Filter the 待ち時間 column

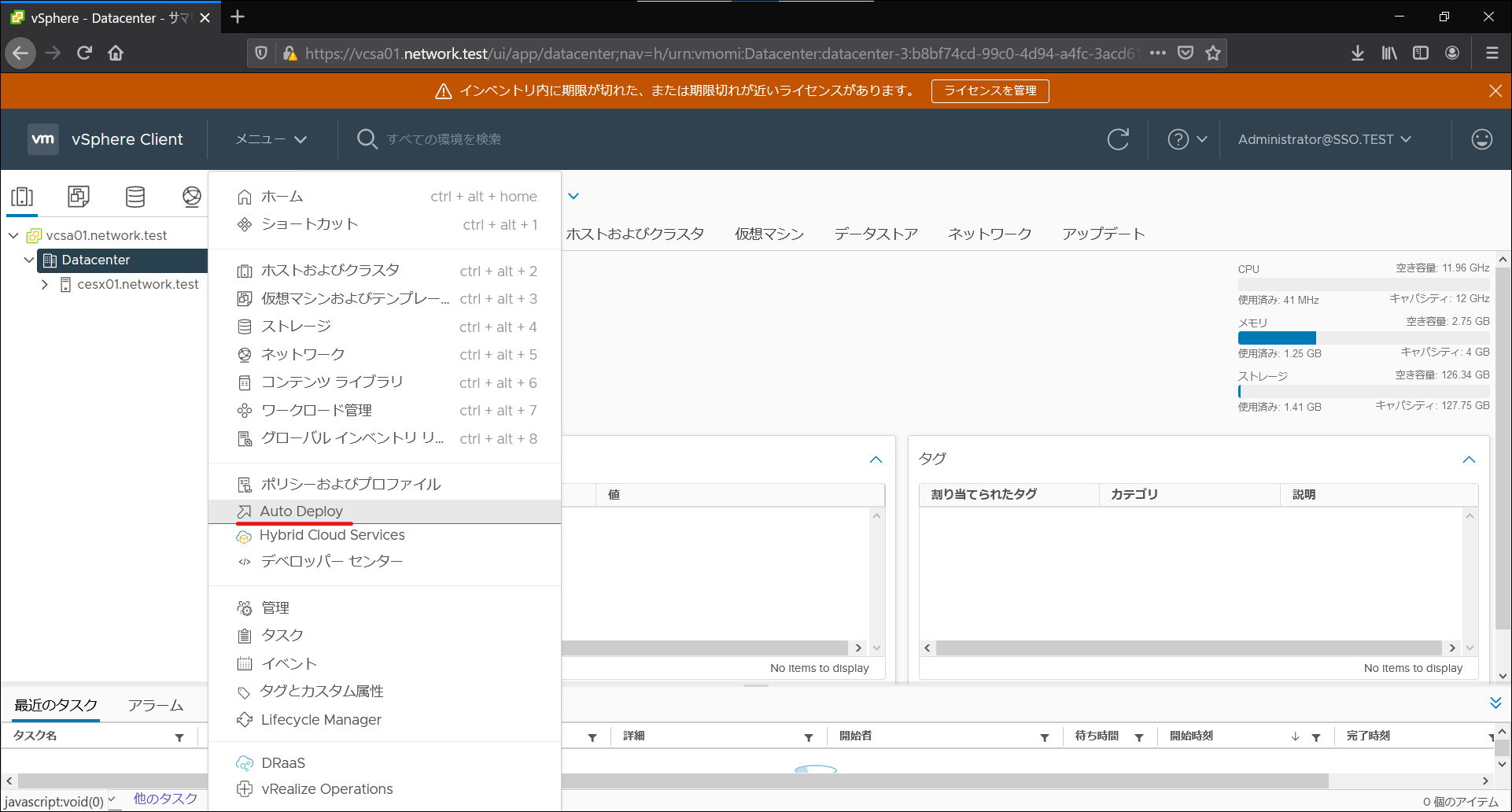coord(1138,737)
